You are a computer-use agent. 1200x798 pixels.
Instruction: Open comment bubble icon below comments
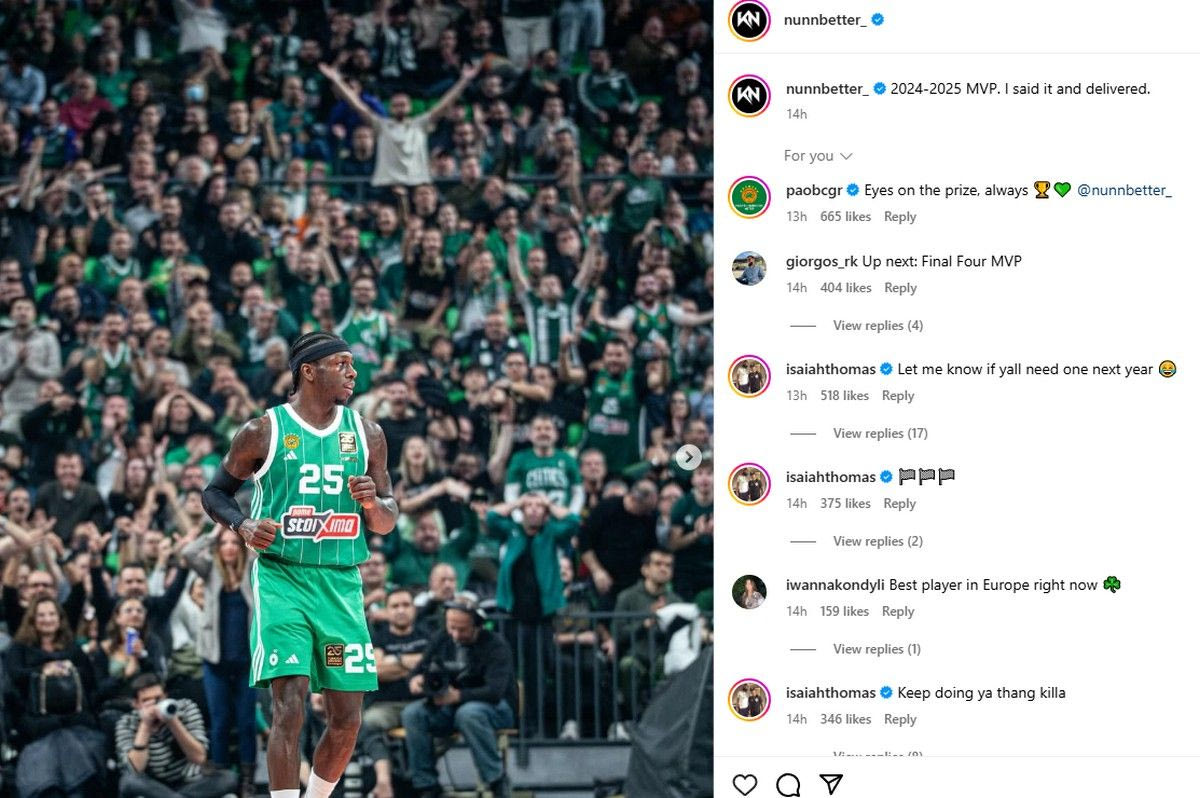(x=788, y=785)
